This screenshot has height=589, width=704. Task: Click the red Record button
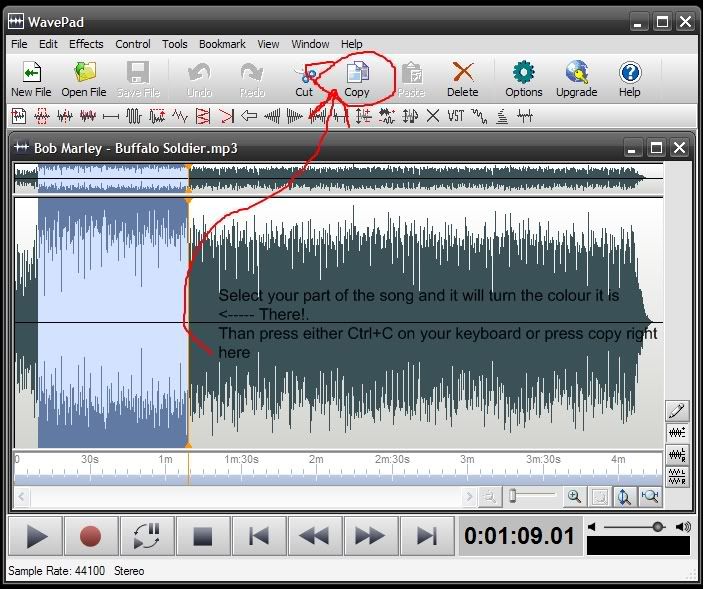point(91,536)
